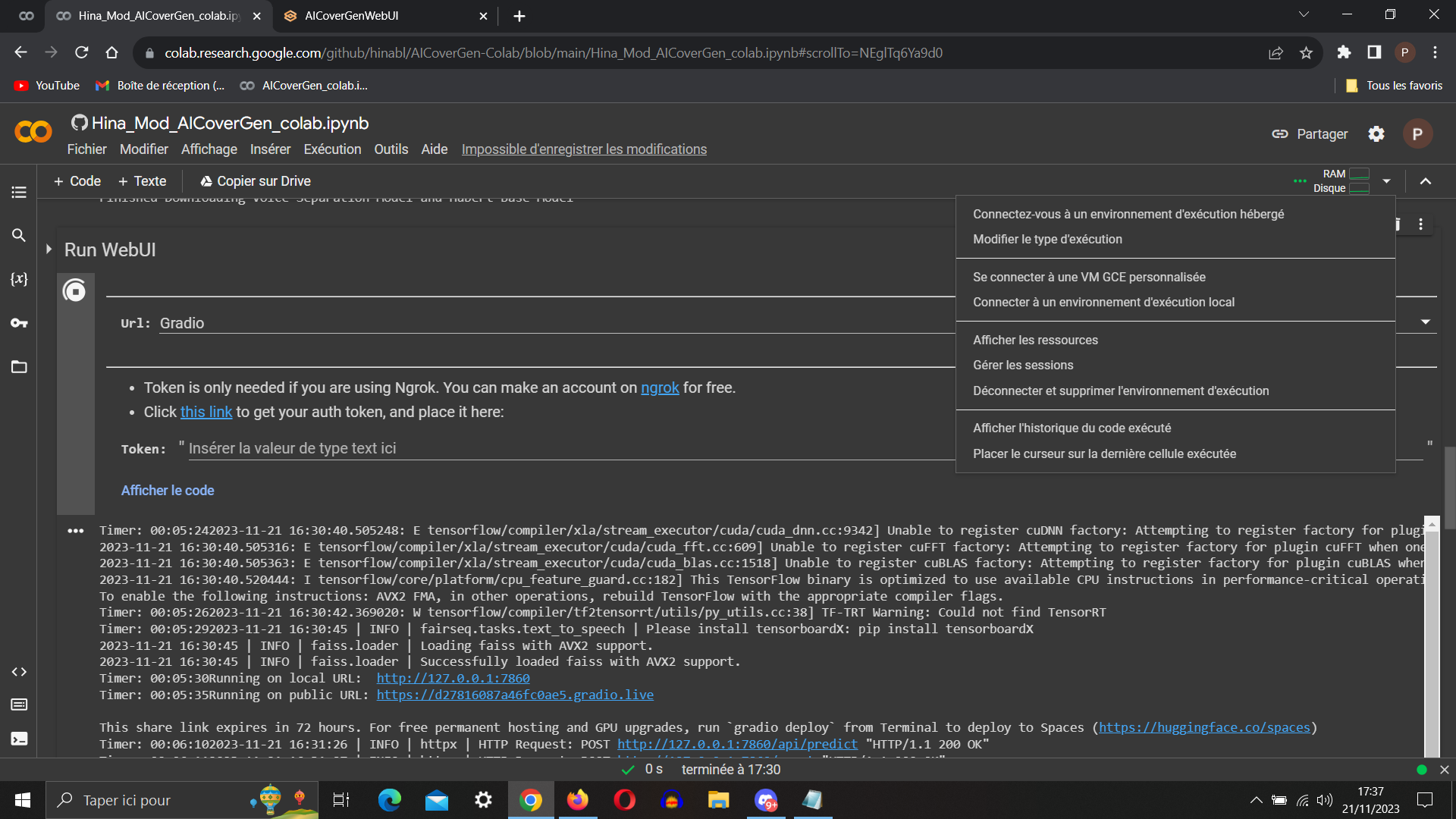The width and height of the screenshot is (1456, 819).
Task: Open the Aide menu
Action: point(435,149)
